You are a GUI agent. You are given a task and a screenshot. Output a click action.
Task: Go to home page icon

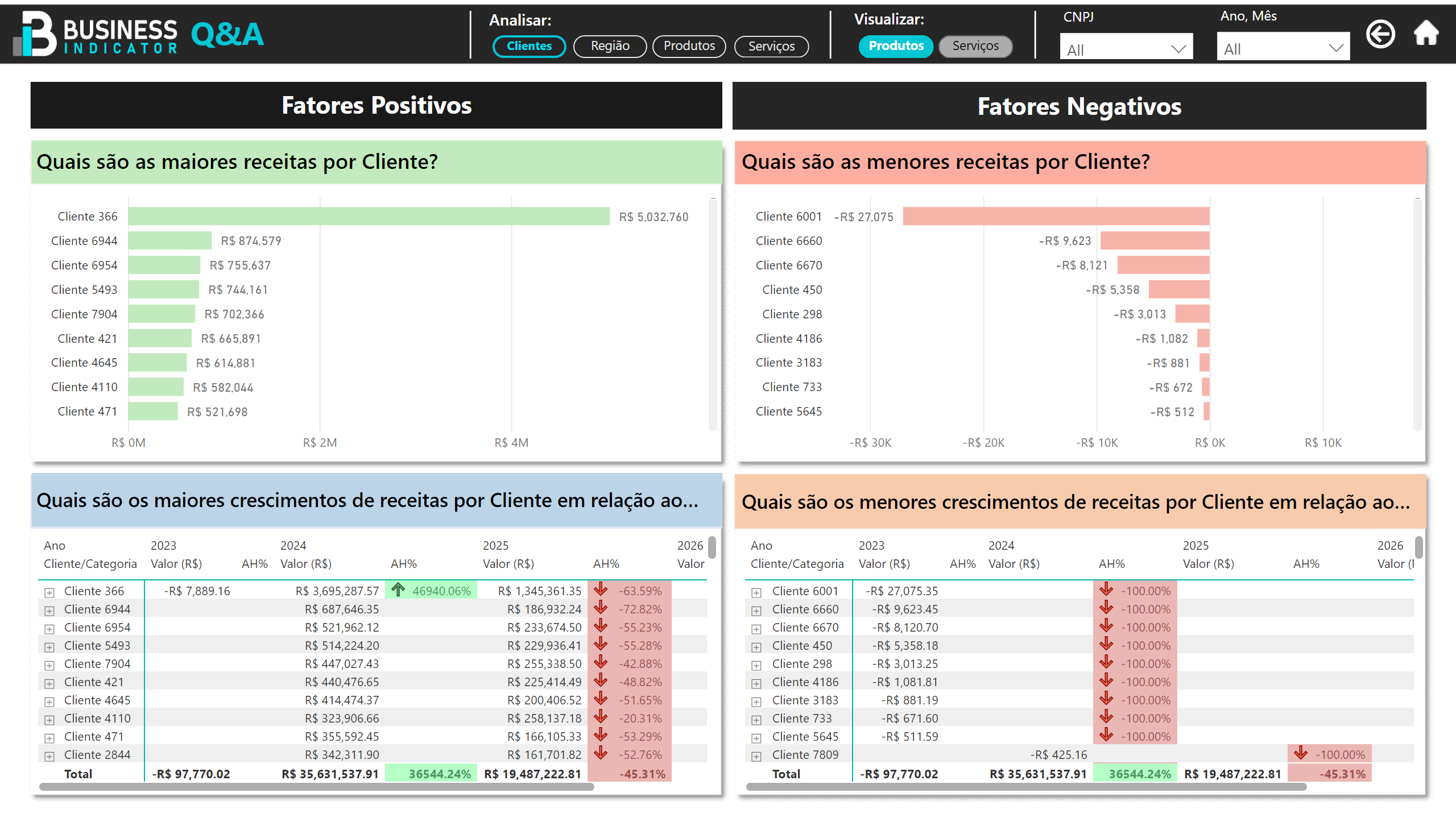point(1425,33)
